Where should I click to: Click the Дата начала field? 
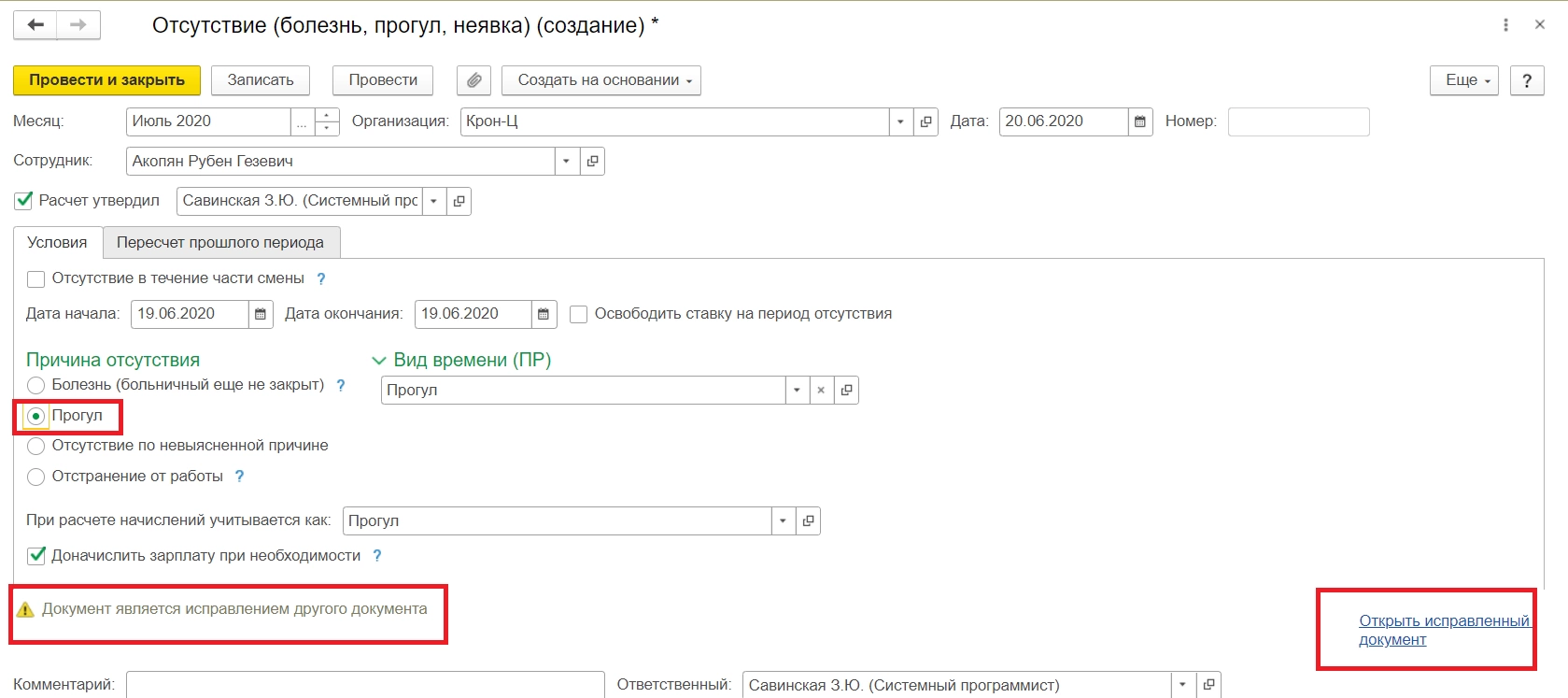click(190, 314)
